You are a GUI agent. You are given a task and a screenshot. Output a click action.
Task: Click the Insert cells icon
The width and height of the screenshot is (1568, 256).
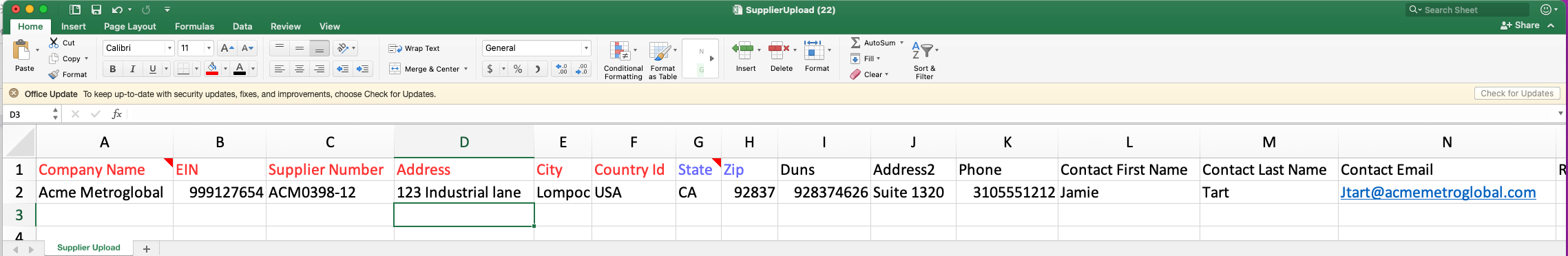(742, 50)
